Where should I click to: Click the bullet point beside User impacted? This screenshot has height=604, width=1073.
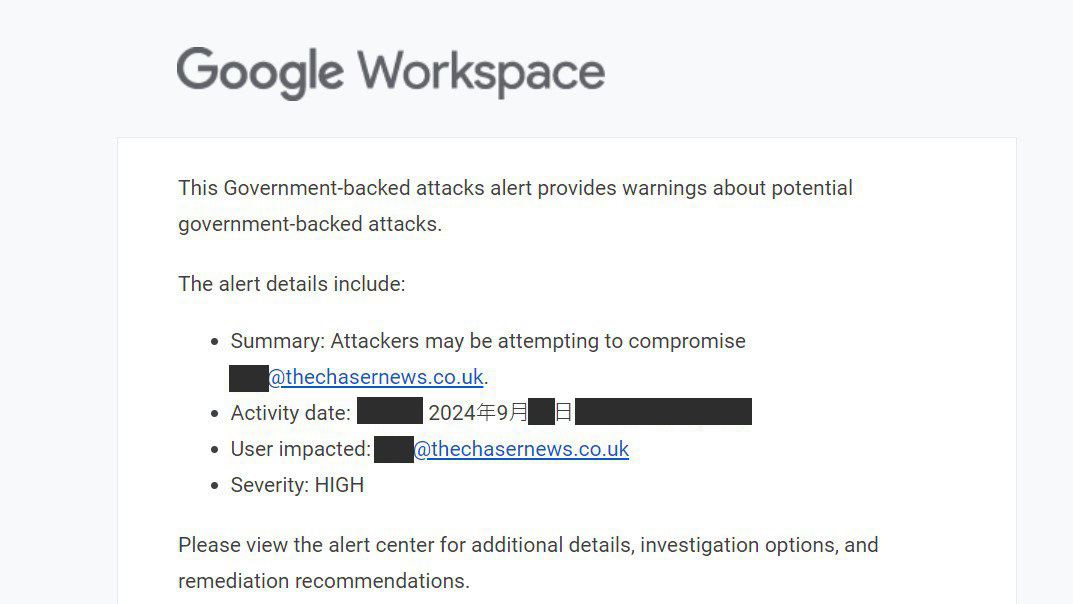point(214,450)
